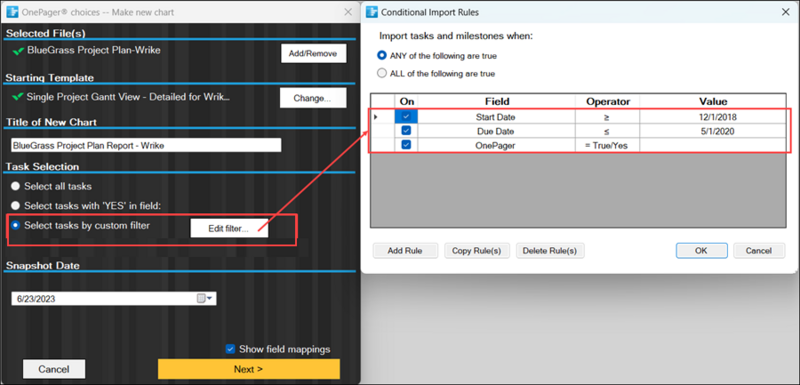Choose Select tasks with 'YES' in field
Screen dimensions: 800x385
pos(16,206)
